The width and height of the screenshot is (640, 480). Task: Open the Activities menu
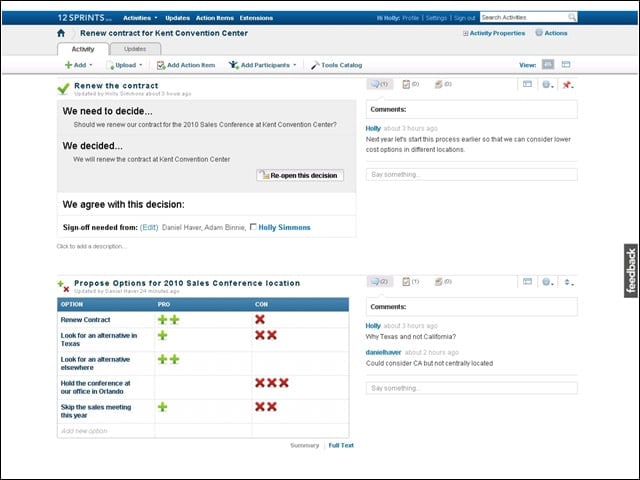point(140,18)
